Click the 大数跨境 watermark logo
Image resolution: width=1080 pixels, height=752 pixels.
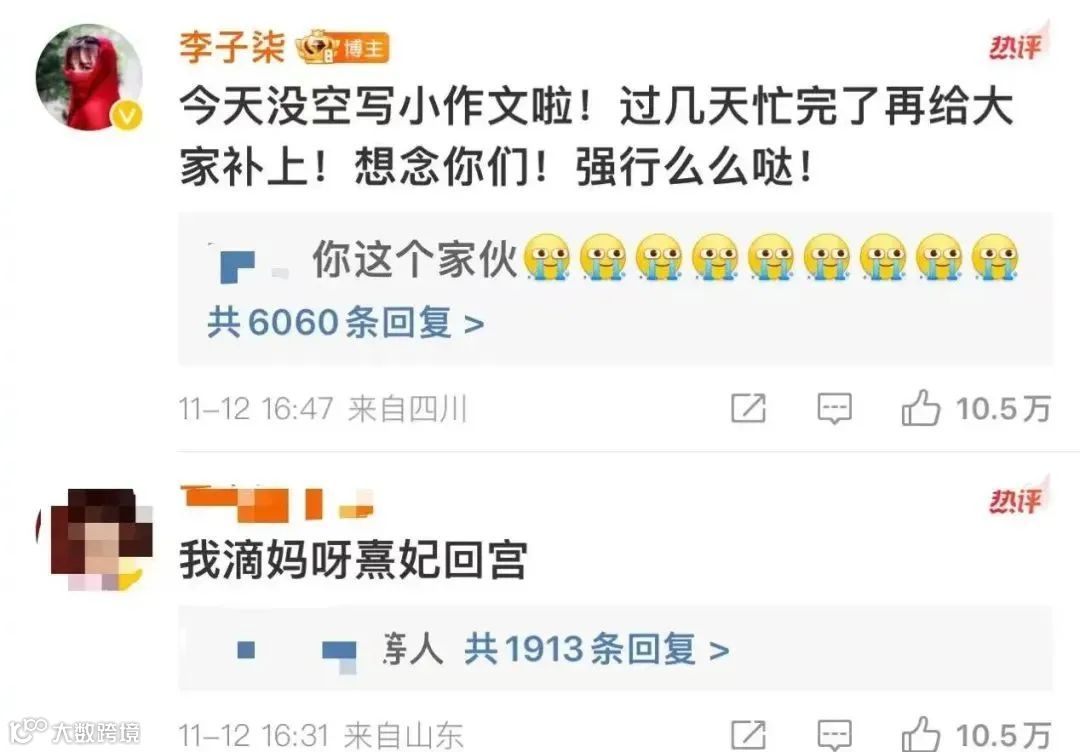coord(74,731)
